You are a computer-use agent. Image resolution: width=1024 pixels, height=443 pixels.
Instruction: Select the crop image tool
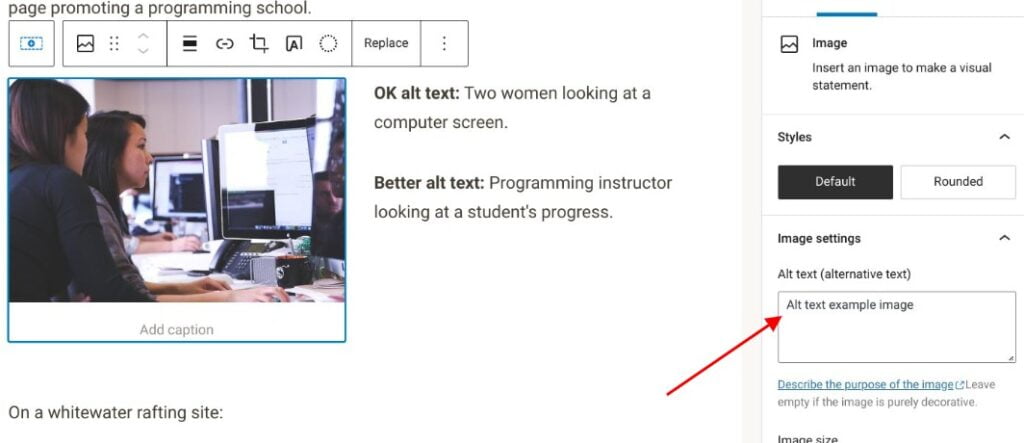pos(259,44)
